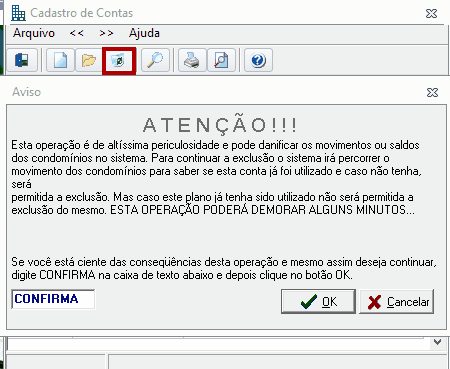Open the folder icon in toolbar
450x369 pixels.
coord(89,60)
